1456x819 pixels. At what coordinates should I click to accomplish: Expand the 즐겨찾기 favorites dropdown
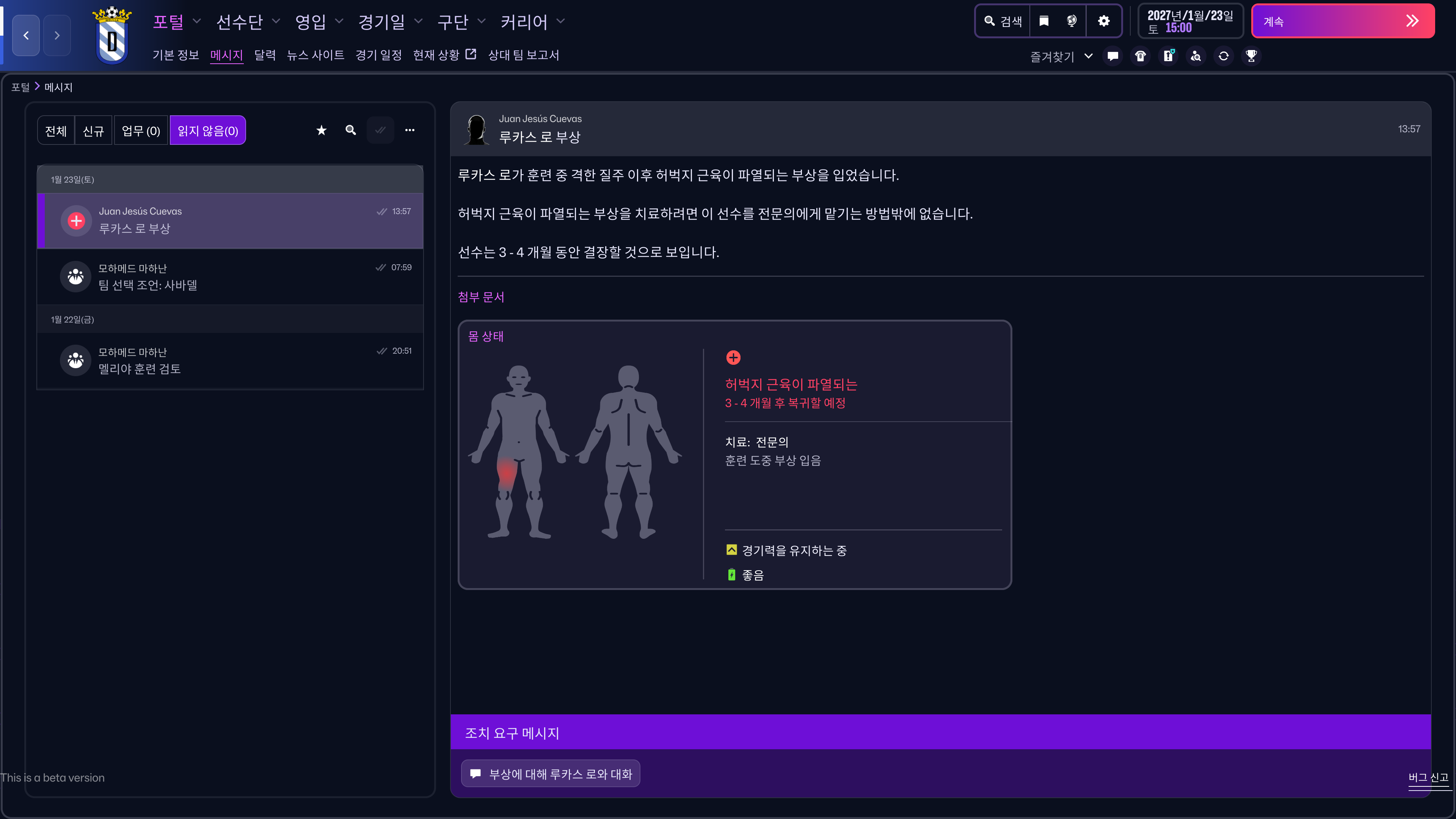pos(1088,56)
